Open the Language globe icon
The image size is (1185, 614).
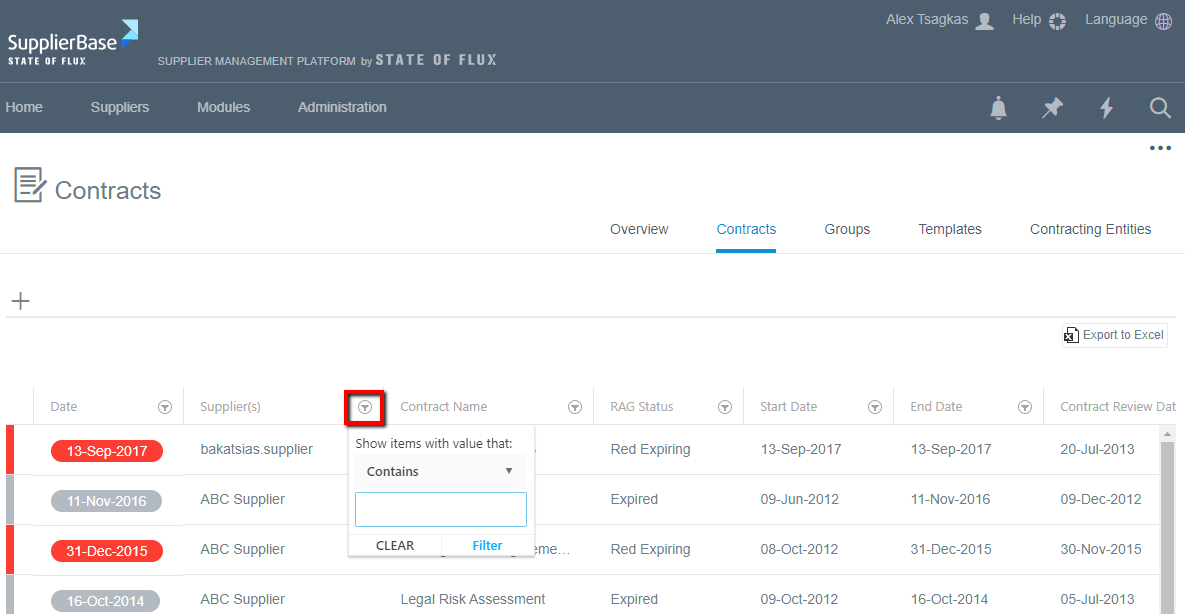click(1163, 21)
